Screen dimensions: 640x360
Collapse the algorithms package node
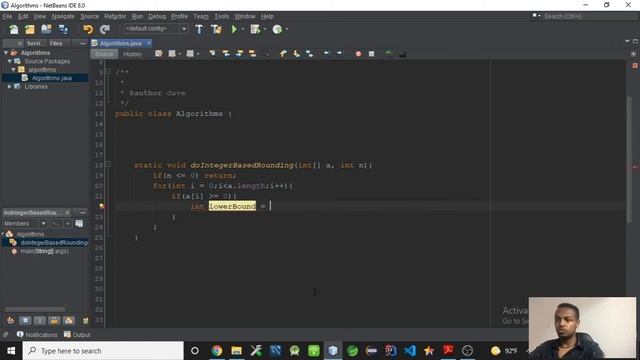click(13, 70)
